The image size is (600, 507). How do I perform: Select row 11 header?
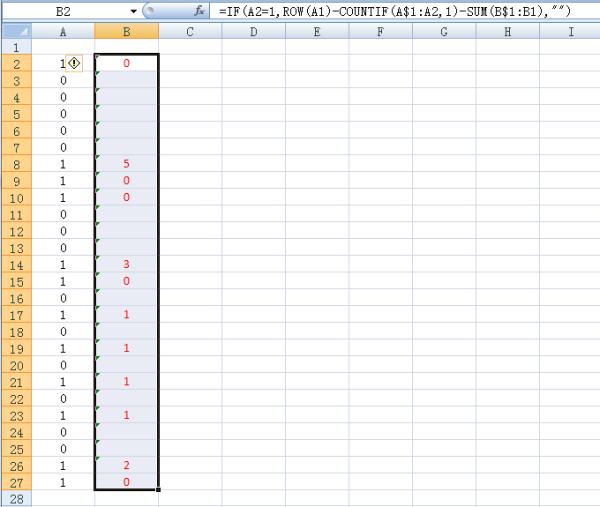tap(16, 215)
